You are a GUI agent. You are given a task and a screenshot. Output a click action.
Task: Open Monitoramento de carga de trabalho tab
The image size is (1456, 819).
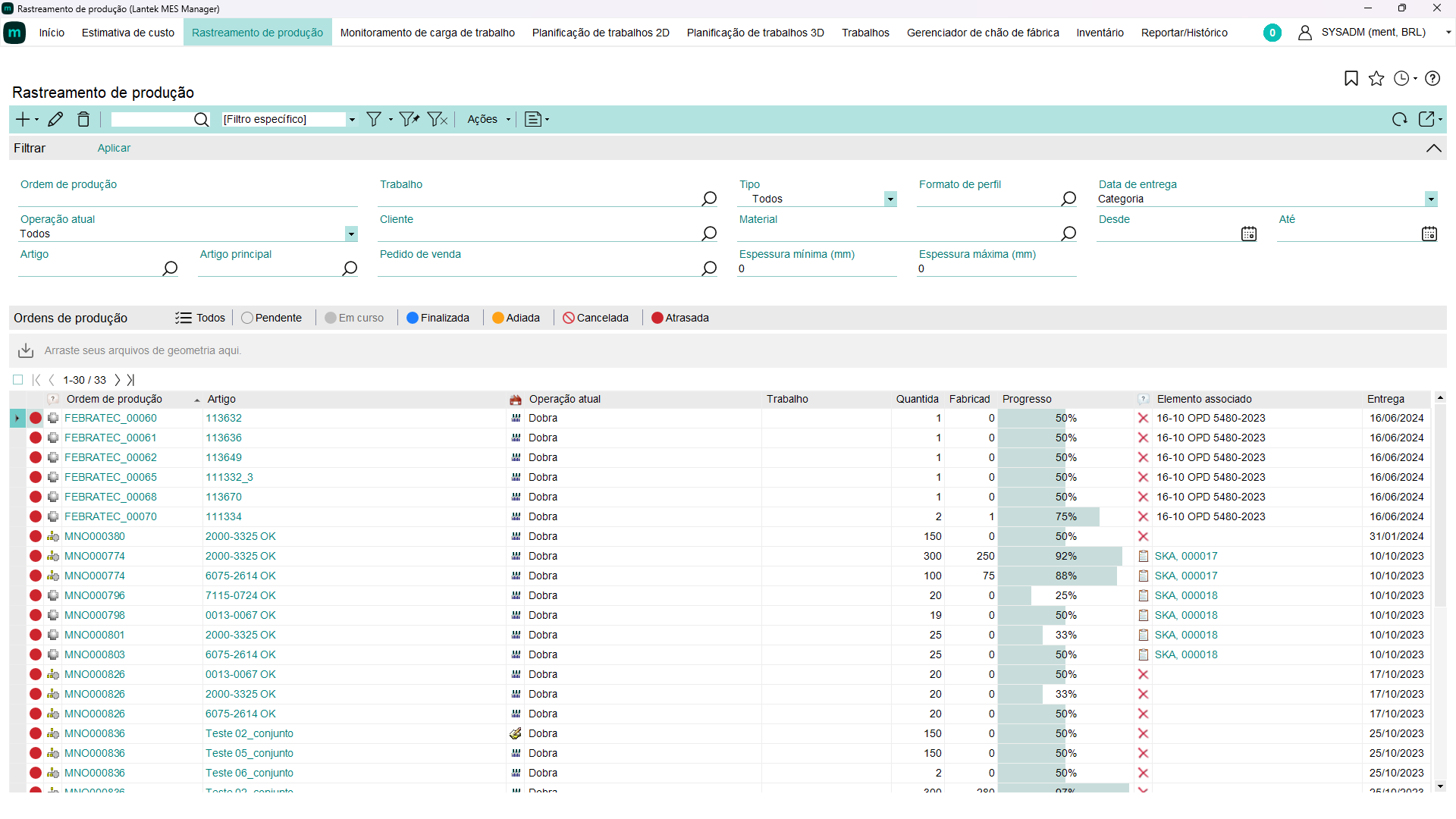coord(428,33)
